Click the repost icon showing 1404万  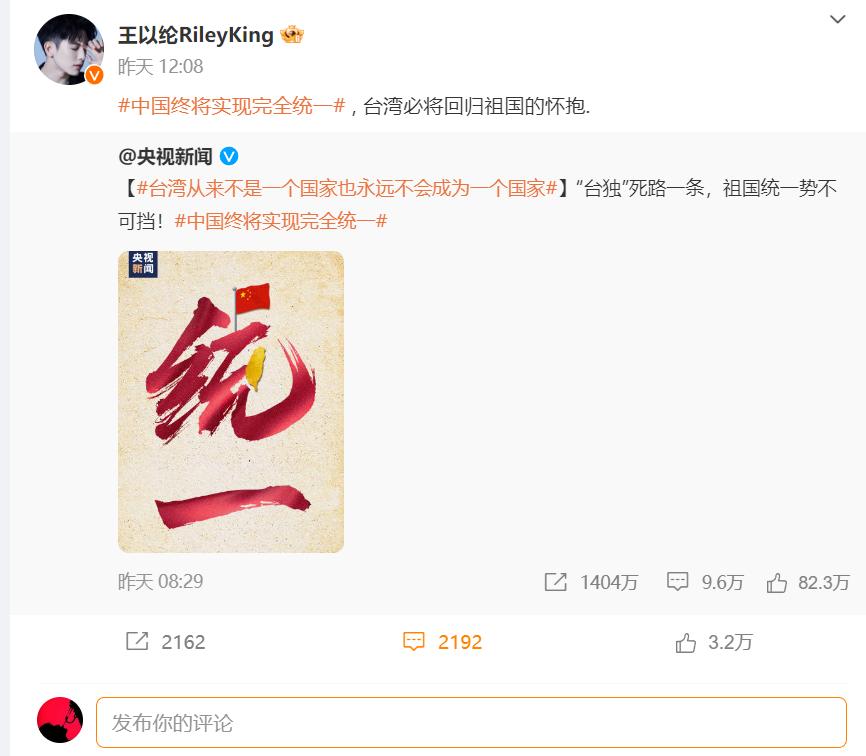click(556, 582)
